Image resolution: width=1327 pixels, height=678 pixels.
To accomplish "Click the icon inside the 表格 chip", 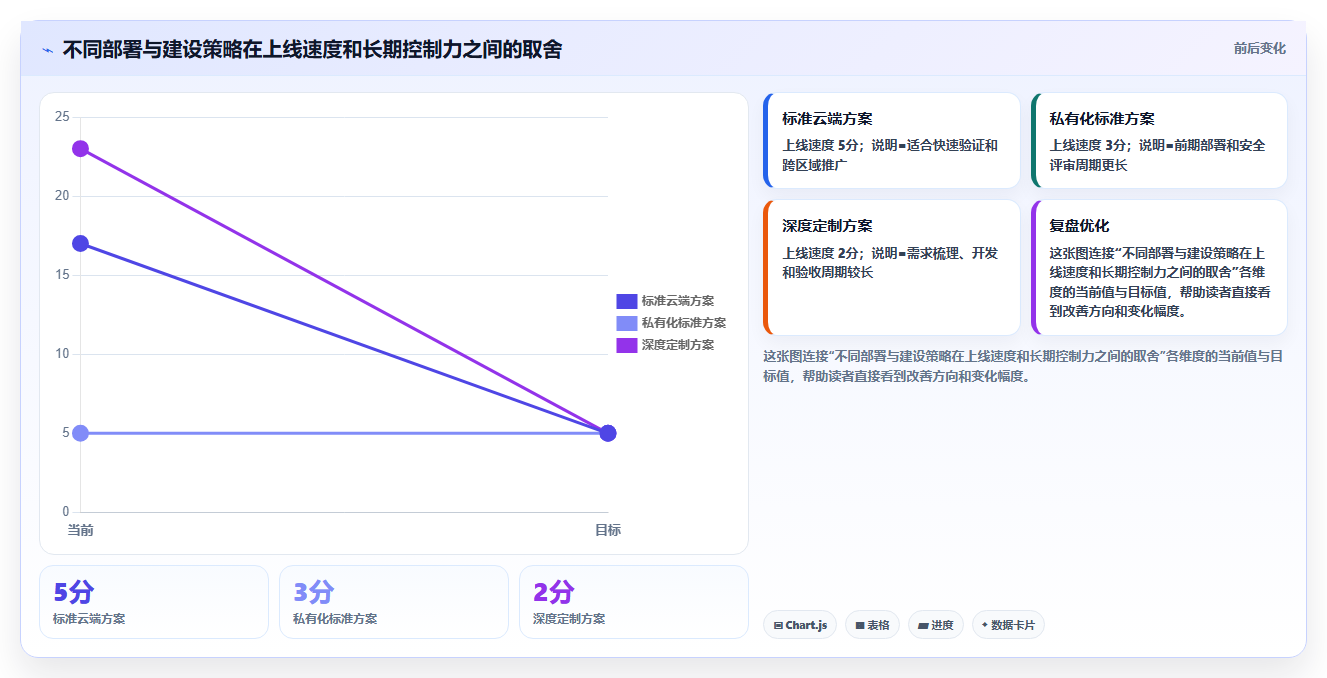I will [x=860, y=626].
